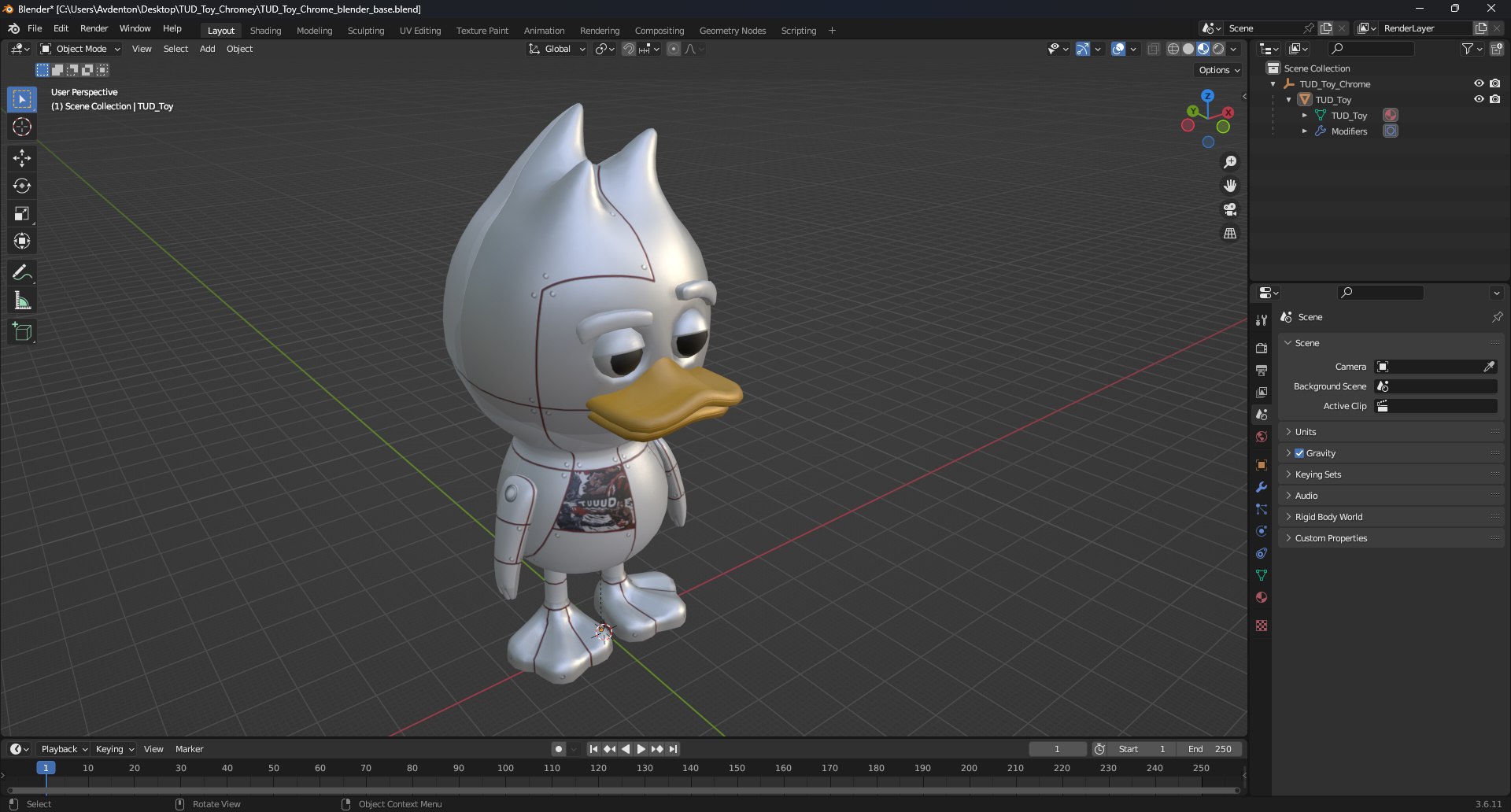Open the Output properties tab
1511x812 pixels.
(1262, 370)
